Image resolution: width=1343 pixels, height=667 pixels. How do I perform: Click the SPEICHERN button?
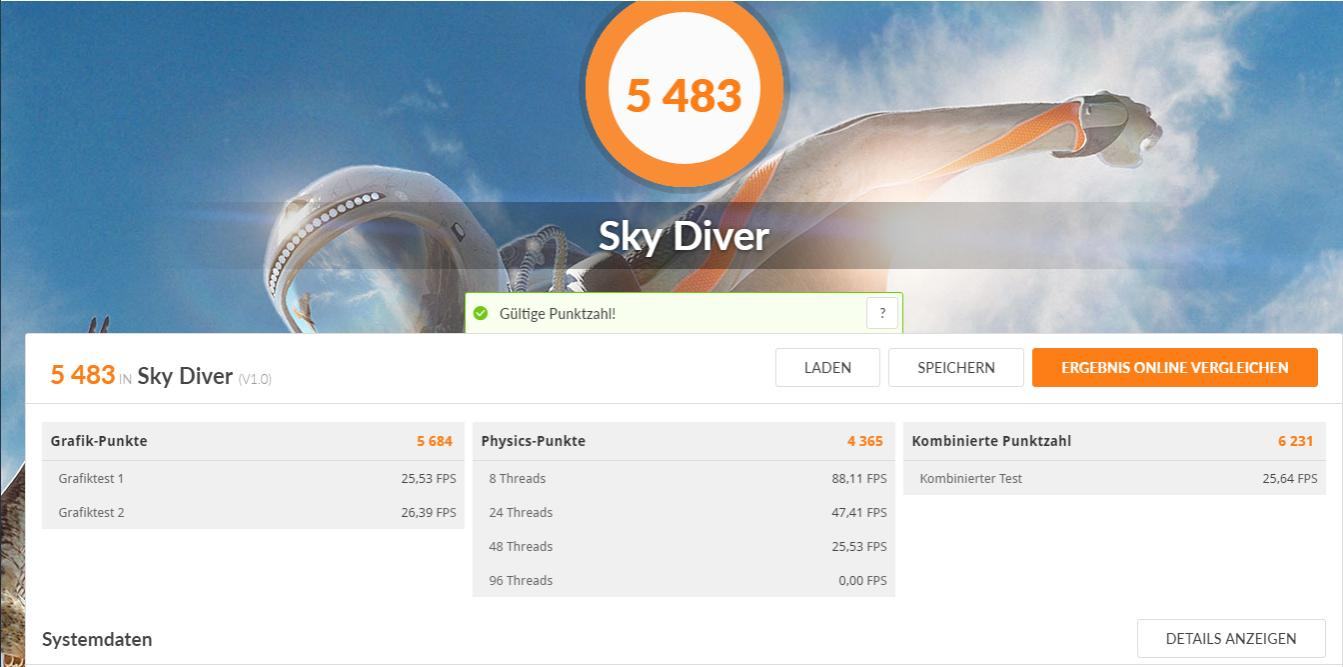tap(956, 367)
